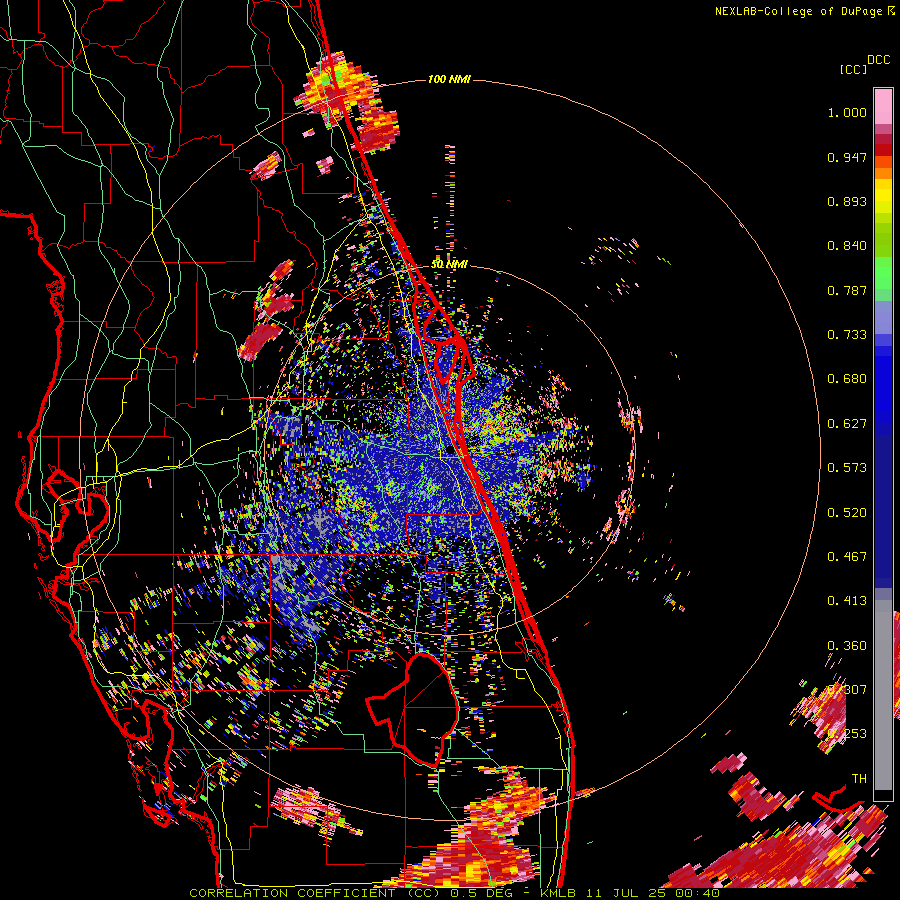Select the 0.467 scale value
Image resolution: width=900 pixels, height=900 pixels.
click(x=847, y=557)
